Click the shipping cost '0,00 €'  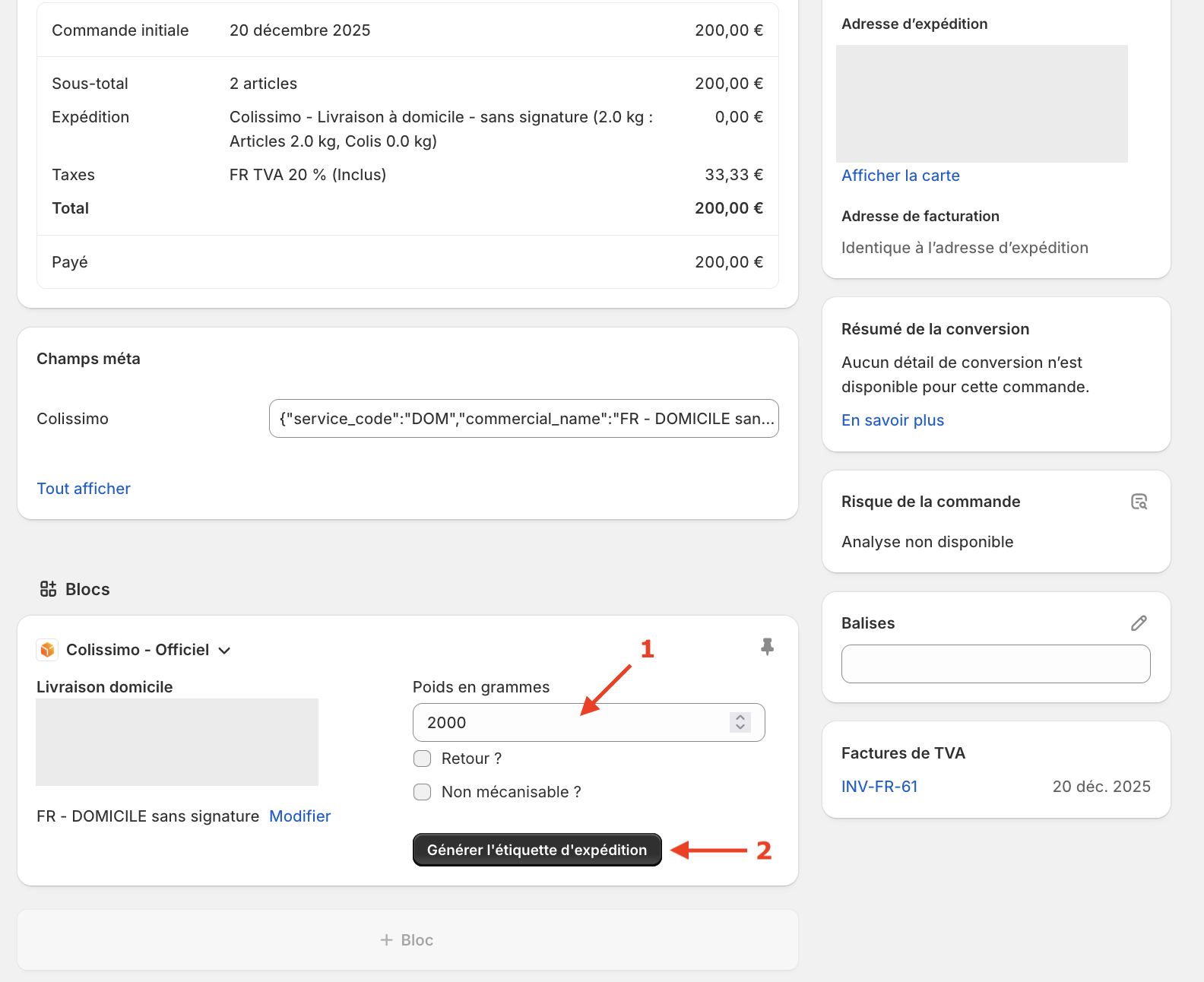click(739, 117)
